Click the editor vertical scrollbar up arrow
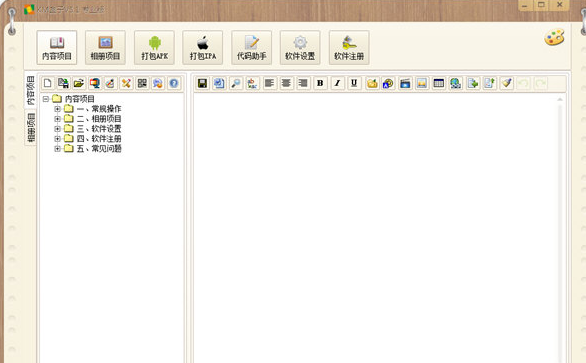The image size is (586, 363). 560,99
